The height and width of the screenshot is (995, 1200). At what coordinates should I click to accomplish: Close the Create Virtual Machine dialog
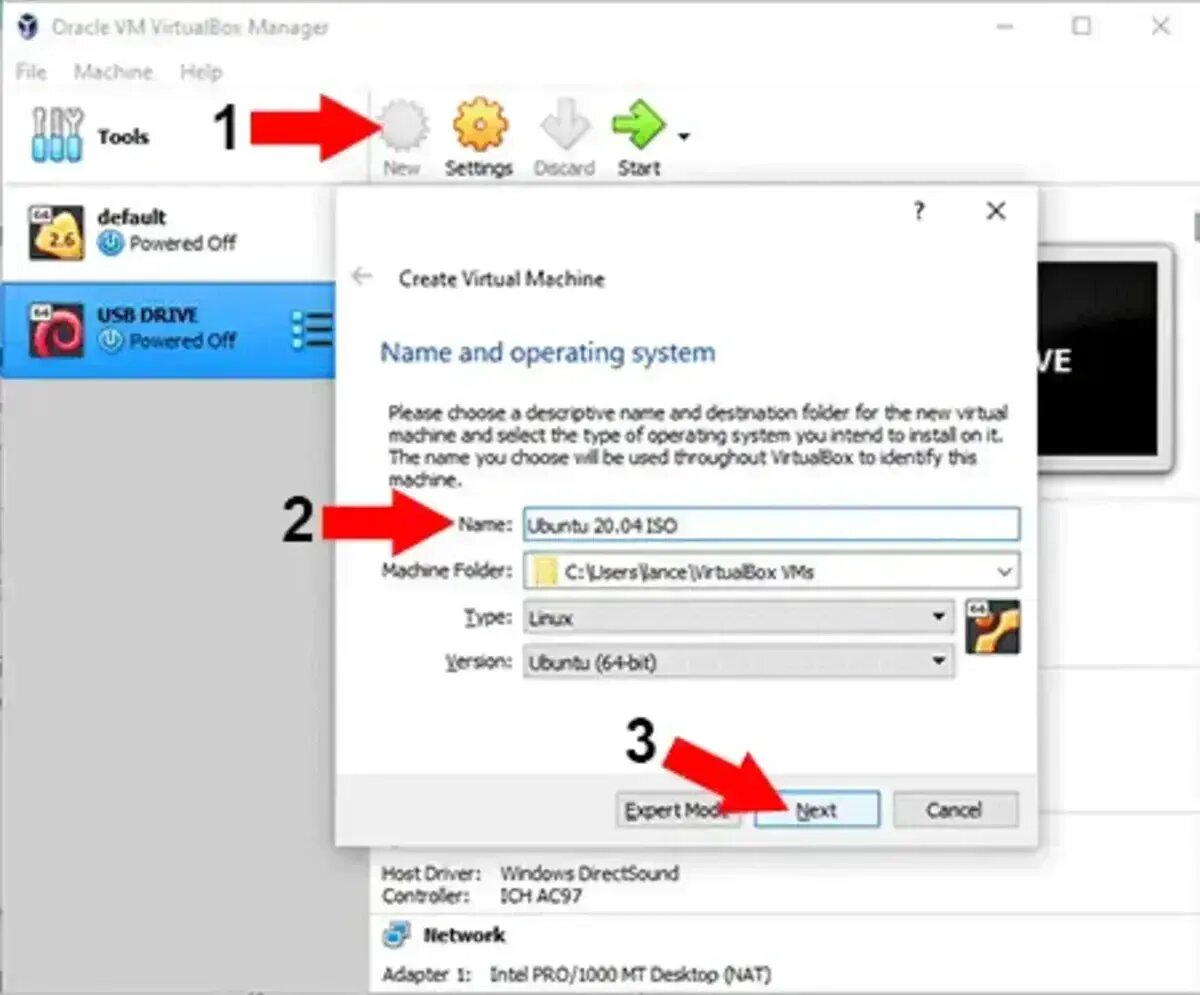point(996,211)
